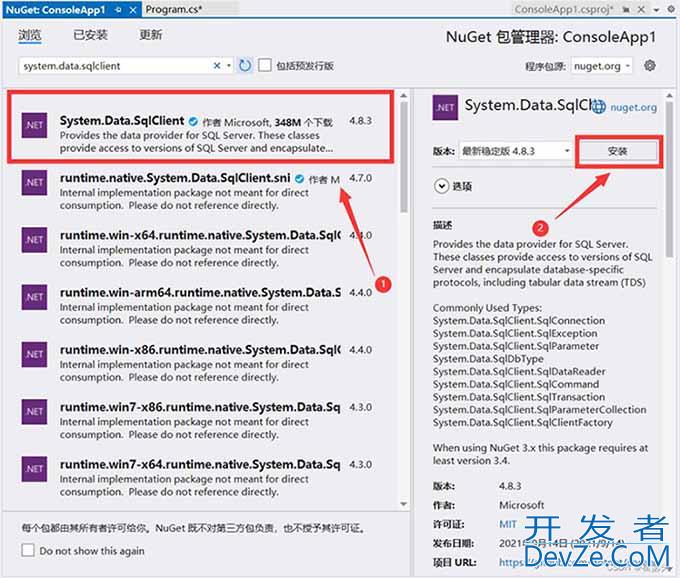Open the nuget.org link in details pane

(633, 107)
